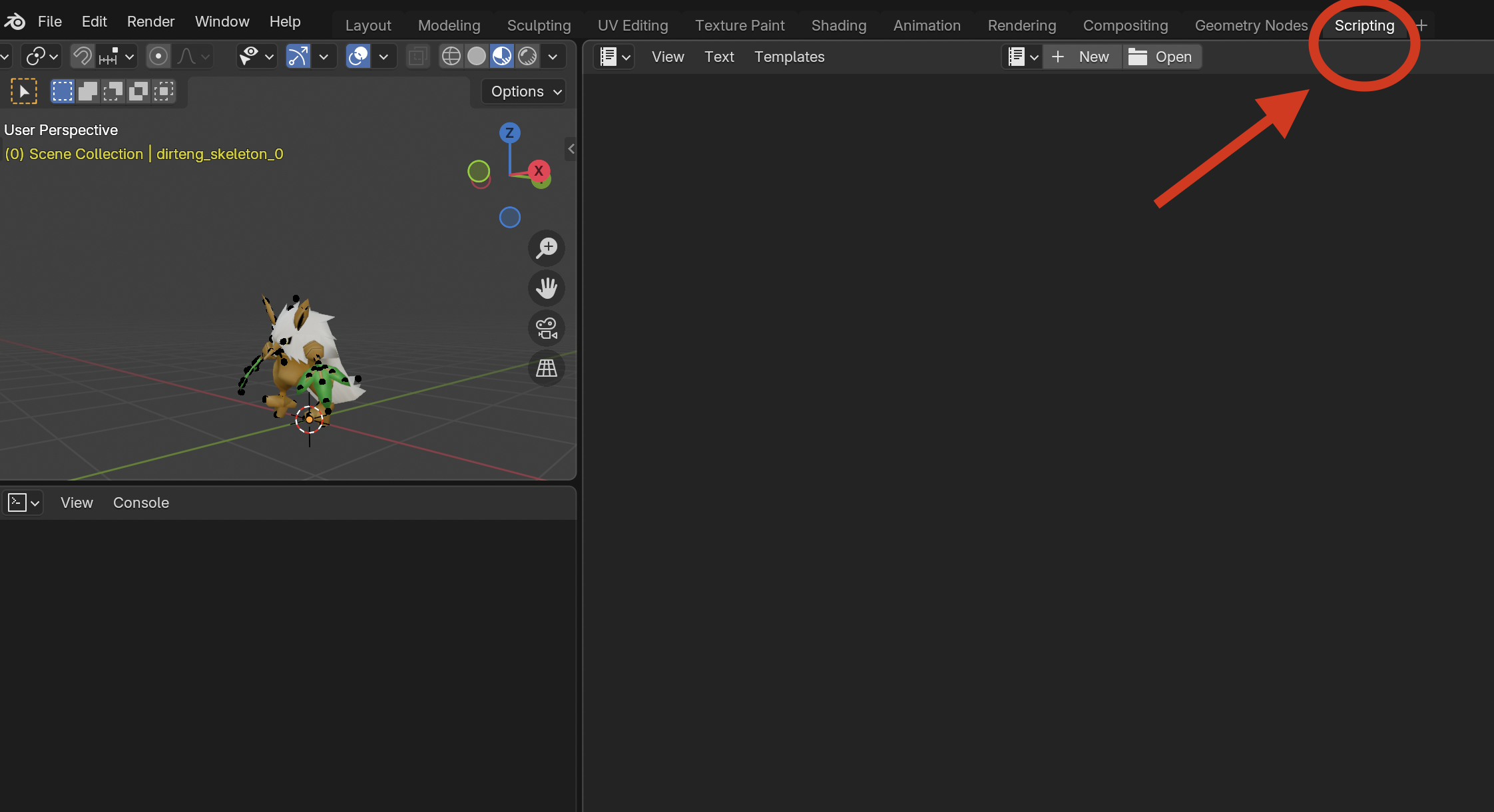Toggle the magnet snapping button
This screenshot has width=1494, height=812.
[82, 57]
